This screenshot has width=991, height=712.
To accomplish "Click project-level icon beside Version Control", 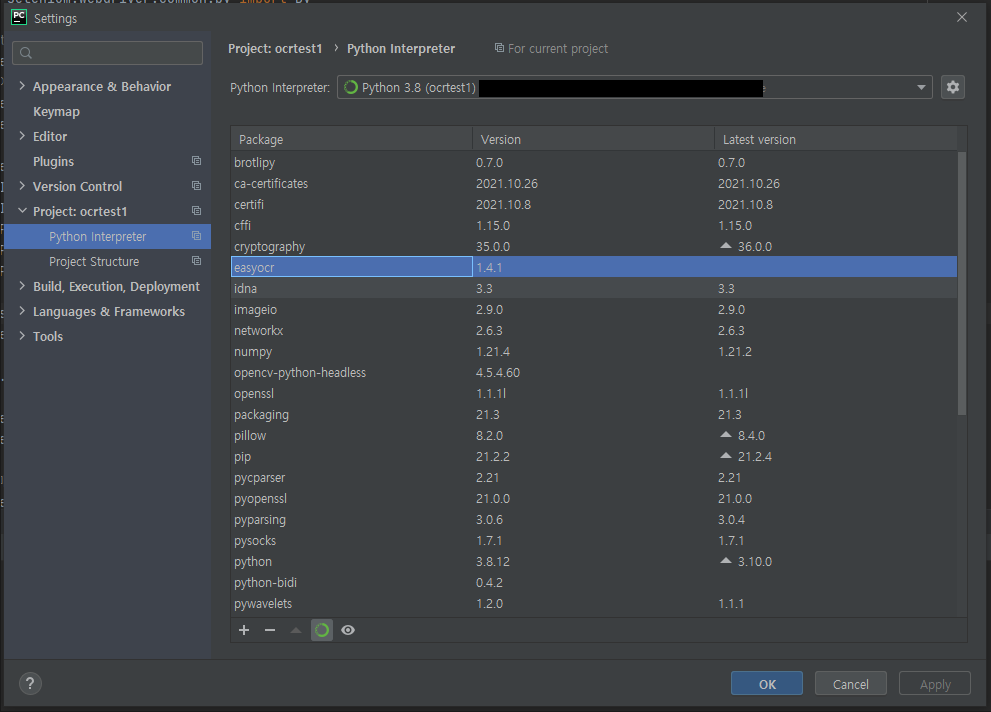I will tap(197, 186).
